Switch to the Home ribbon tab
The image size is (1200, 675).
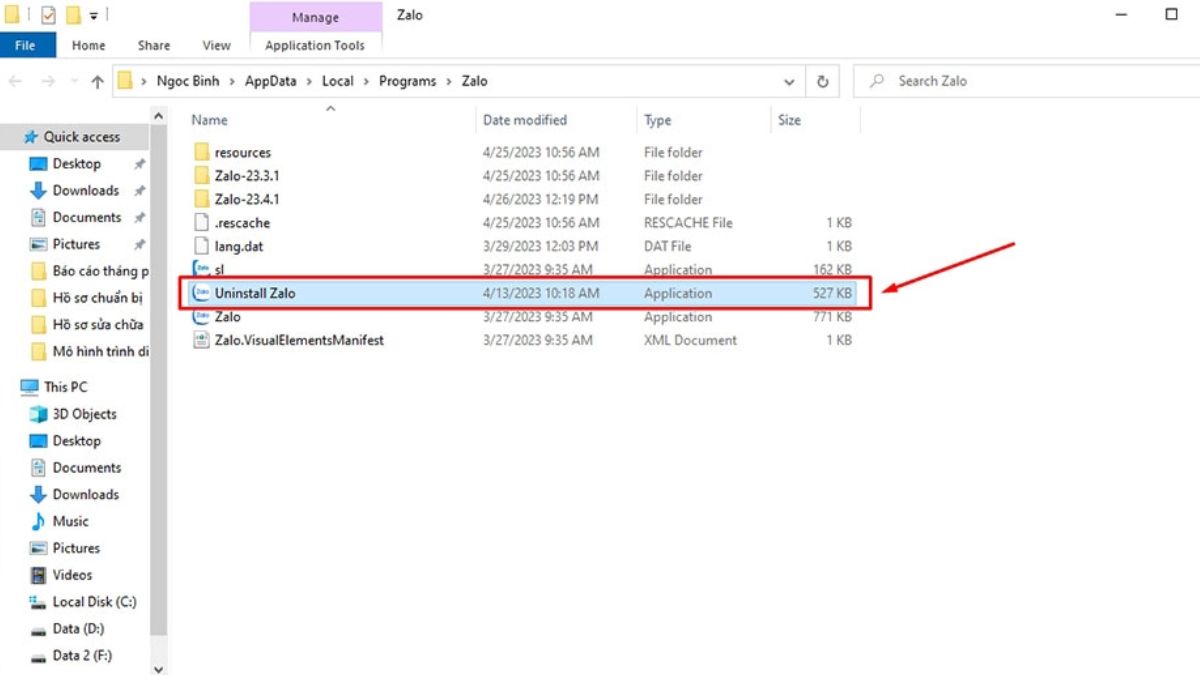88,45
